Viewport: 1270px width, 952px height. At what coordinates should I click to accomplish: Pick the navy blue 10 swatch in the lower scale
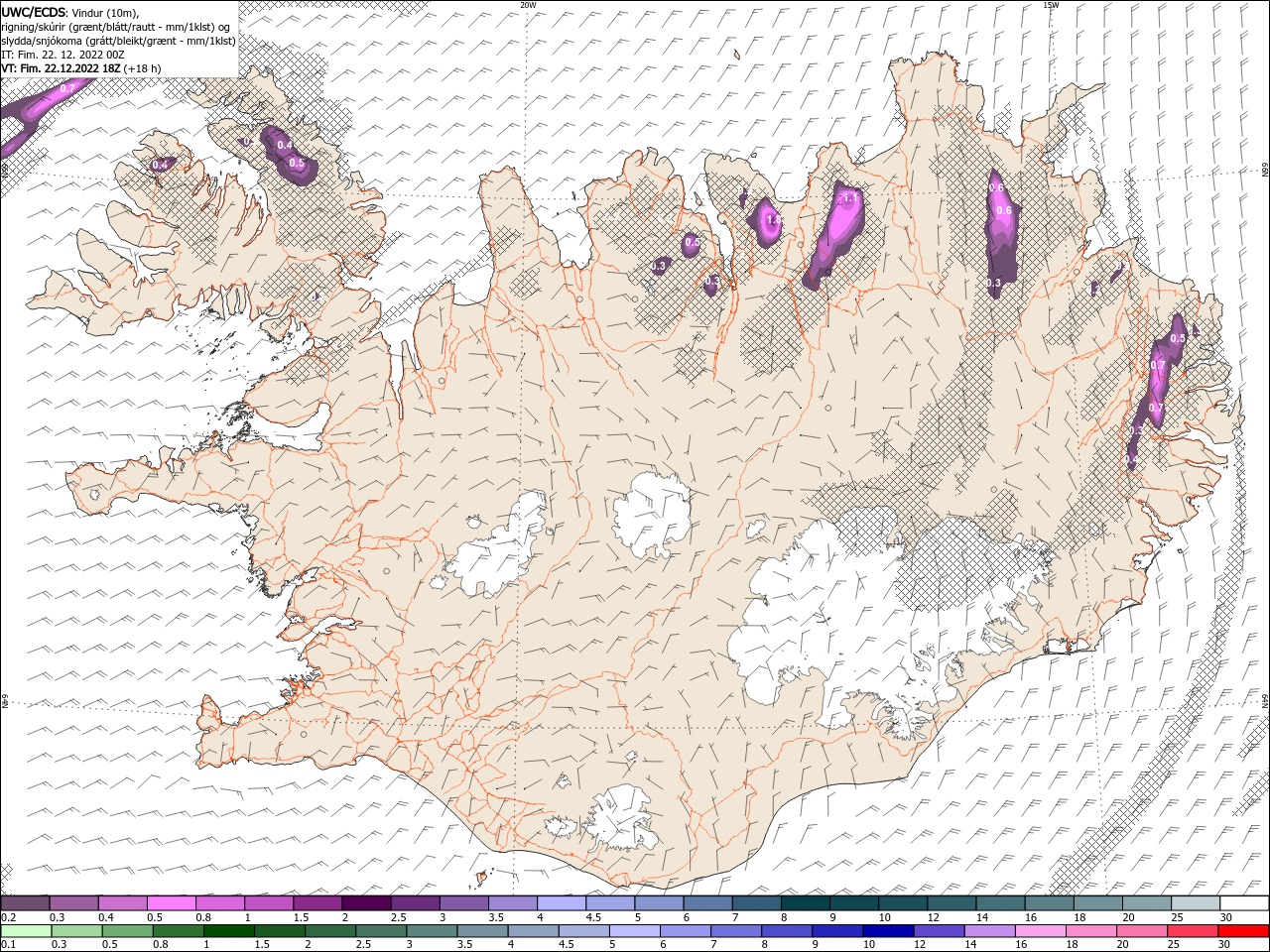pyautogui.click(x=886, y=931)
